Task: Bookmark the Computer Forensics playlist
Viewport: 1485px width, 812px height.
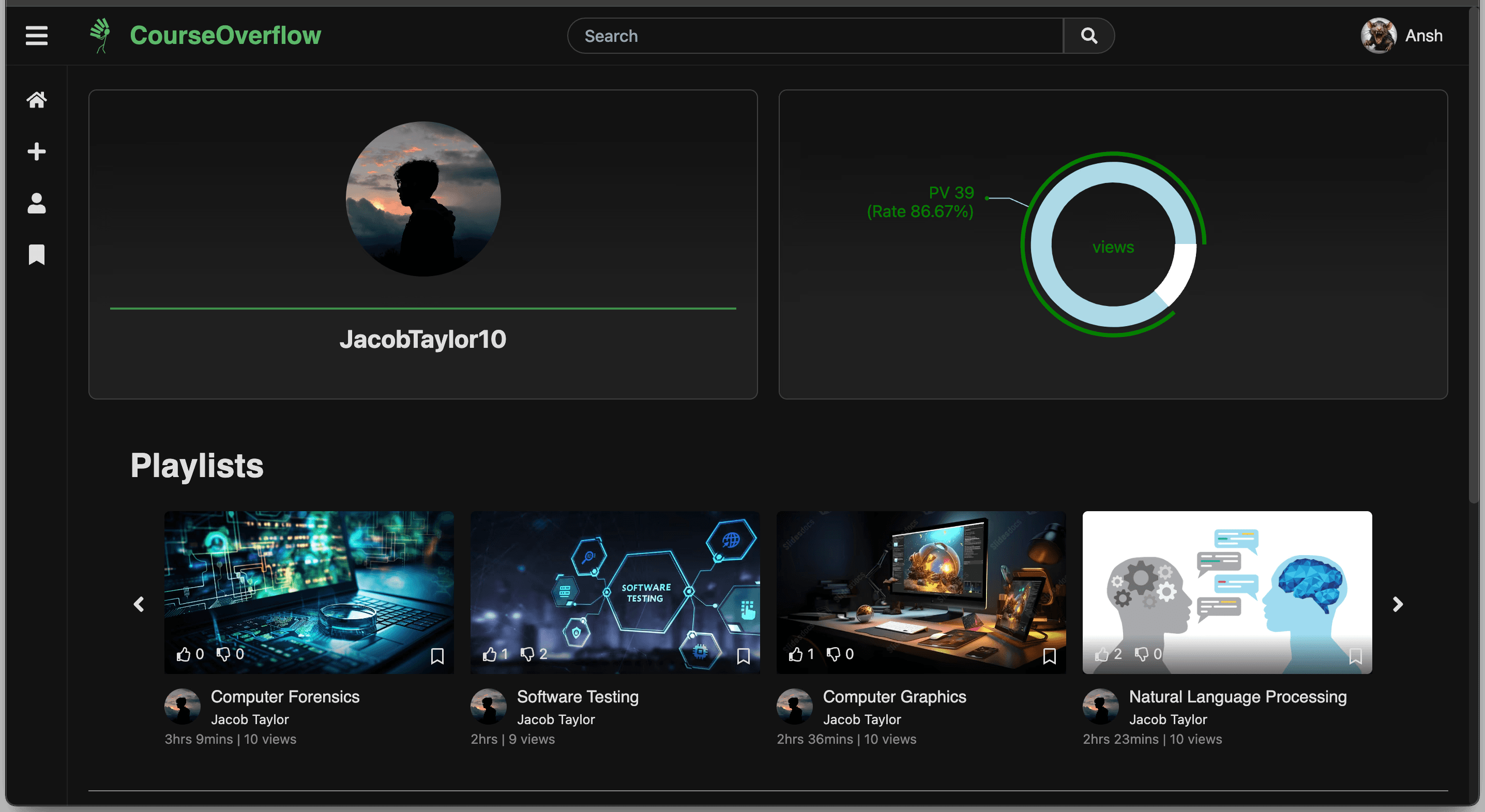Action: point(437,656)
